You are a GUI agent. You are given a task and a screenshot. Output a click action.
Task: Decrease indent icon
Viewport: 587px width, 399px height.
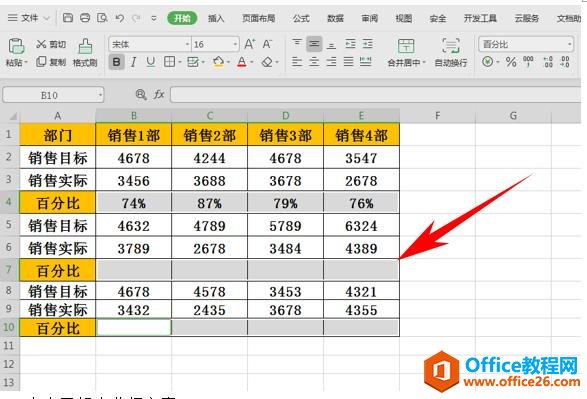(x=350, y=44)
